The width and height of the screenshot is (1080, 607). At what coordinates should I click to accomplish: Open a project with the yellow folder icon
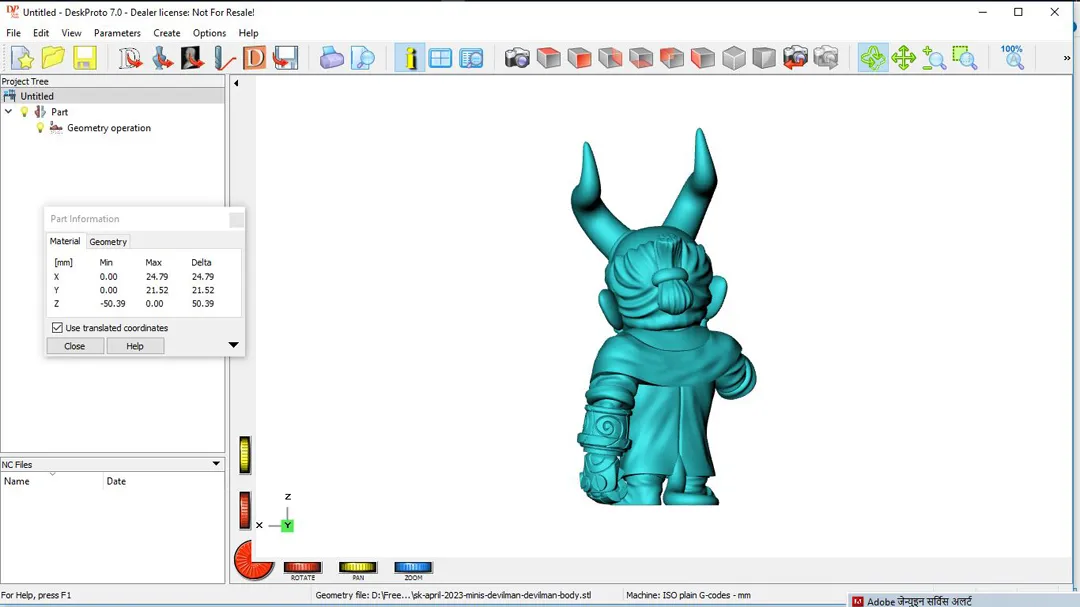[53, 58]
